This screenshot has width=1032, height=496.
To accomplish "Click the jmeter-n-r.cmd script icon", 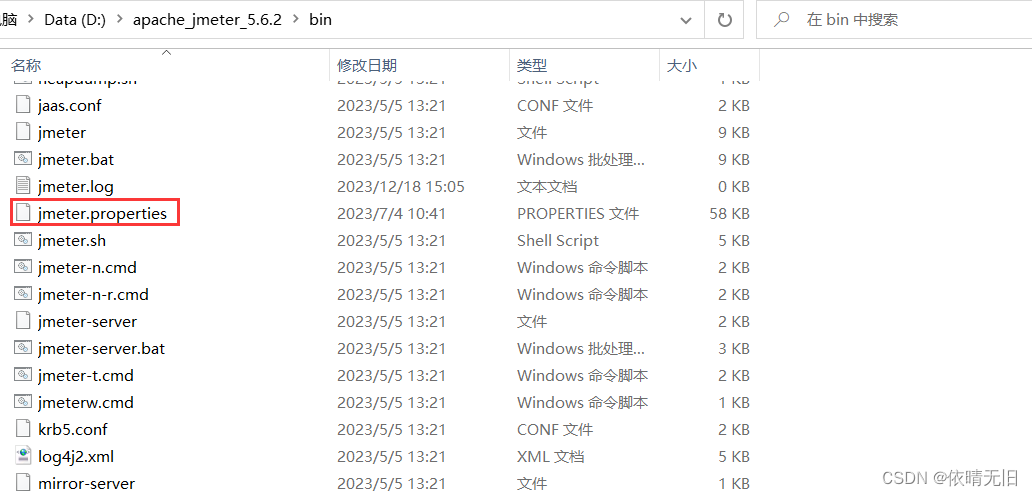I will pos(23,294).
